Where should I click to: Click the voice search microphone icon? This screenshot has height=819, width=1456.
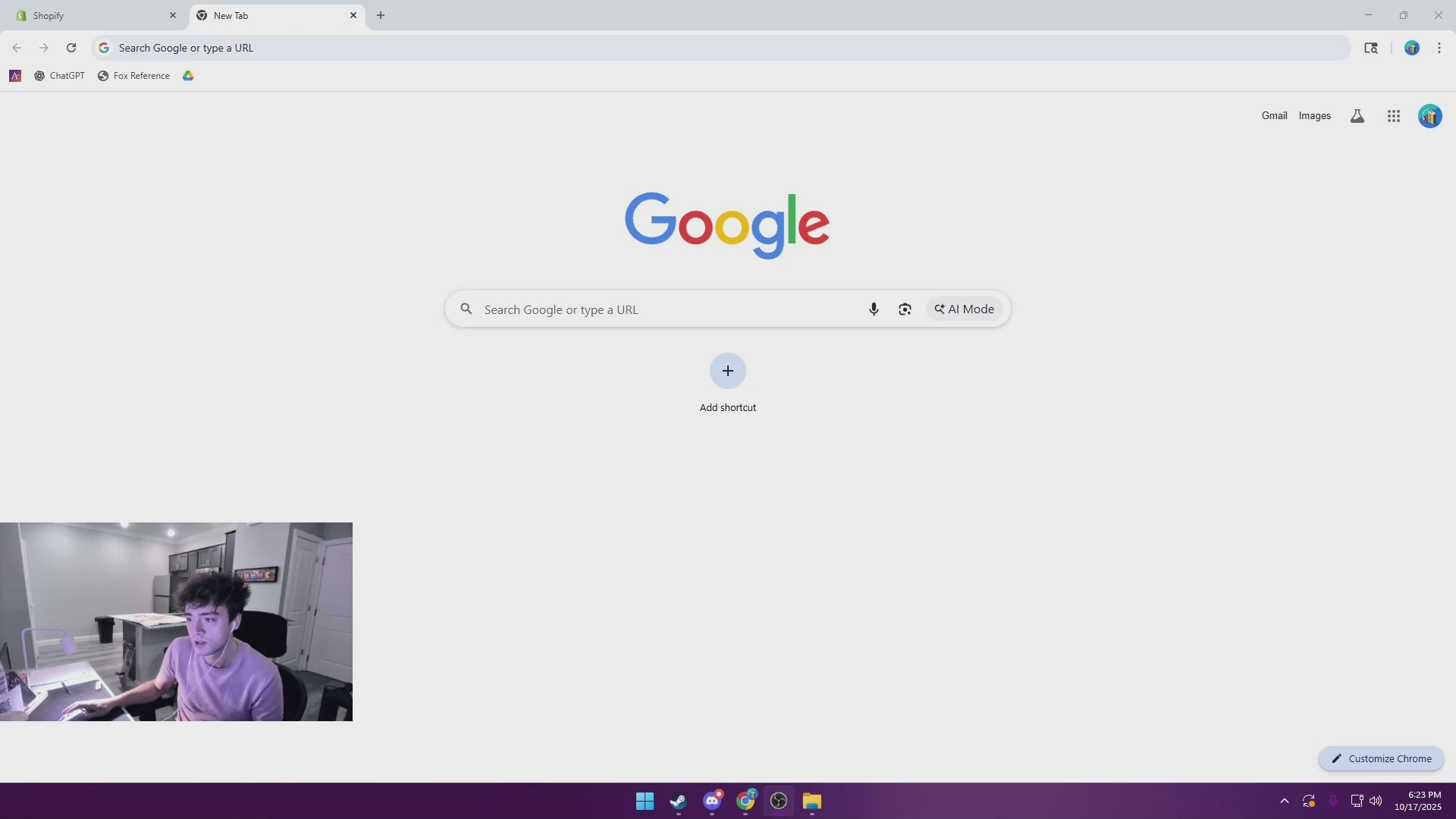874,309
